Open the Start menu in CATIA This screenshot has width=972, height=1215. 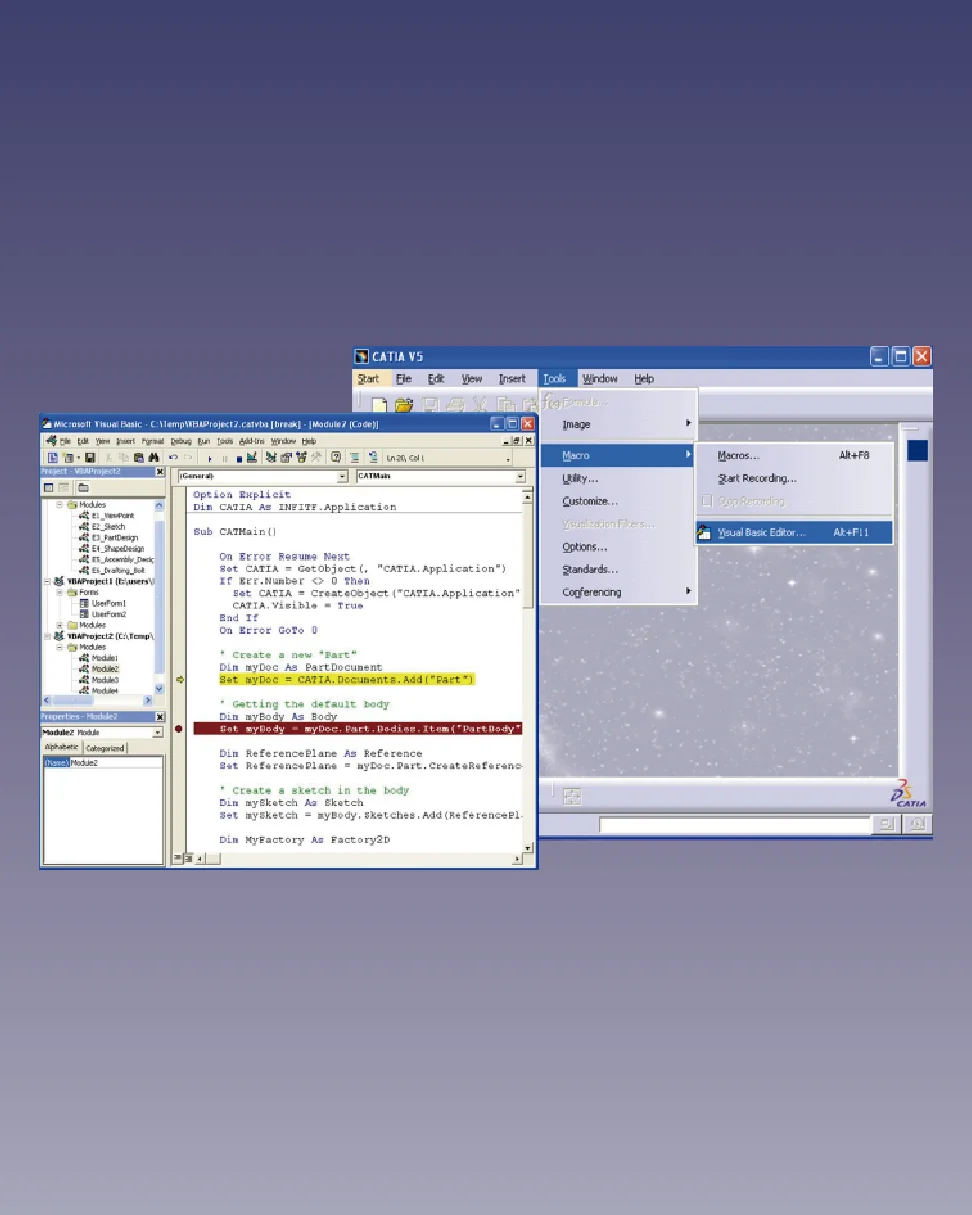click(368, 379)
